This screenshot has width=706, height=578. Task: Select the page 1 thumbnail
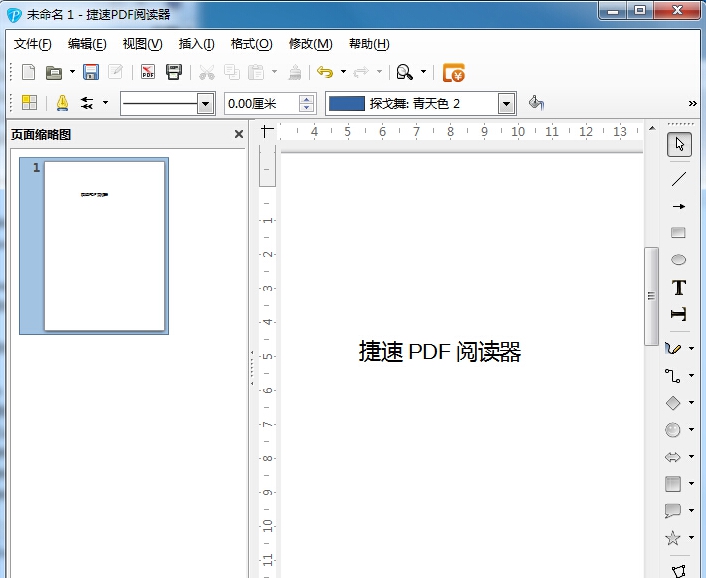tap(94, 246)
